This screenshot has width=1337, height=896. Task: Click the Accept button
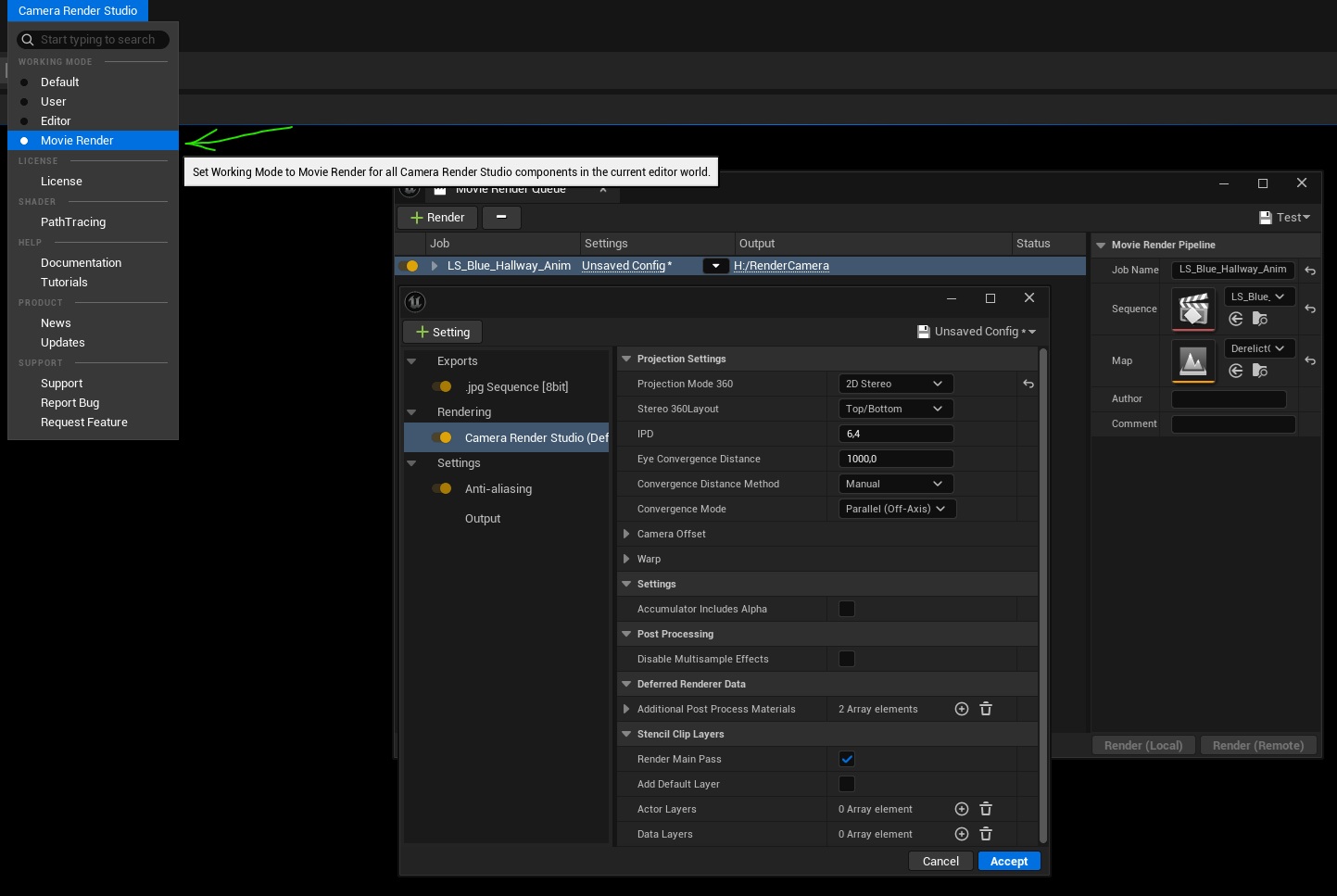pyautogui.click(x=1009, y=862)
